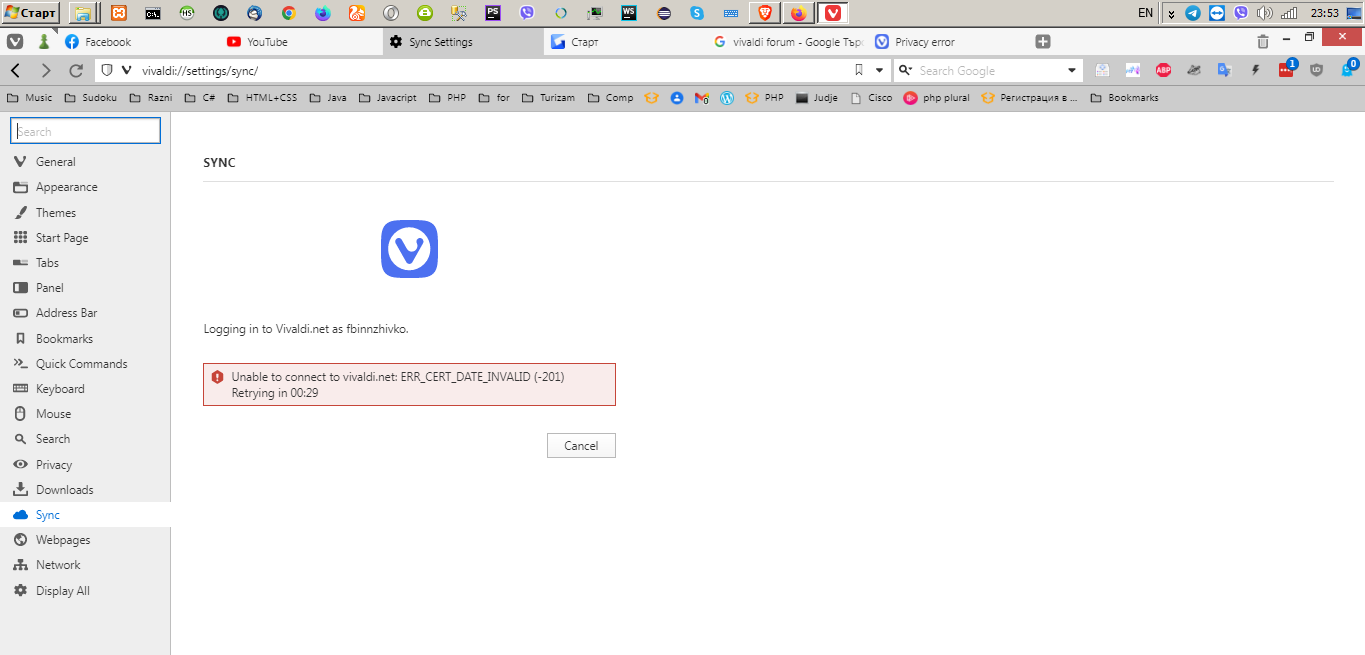The height and width of the screenshot is (655, 1365).
Task: Open the search engine selector magnifier
Action: (905, 70)
